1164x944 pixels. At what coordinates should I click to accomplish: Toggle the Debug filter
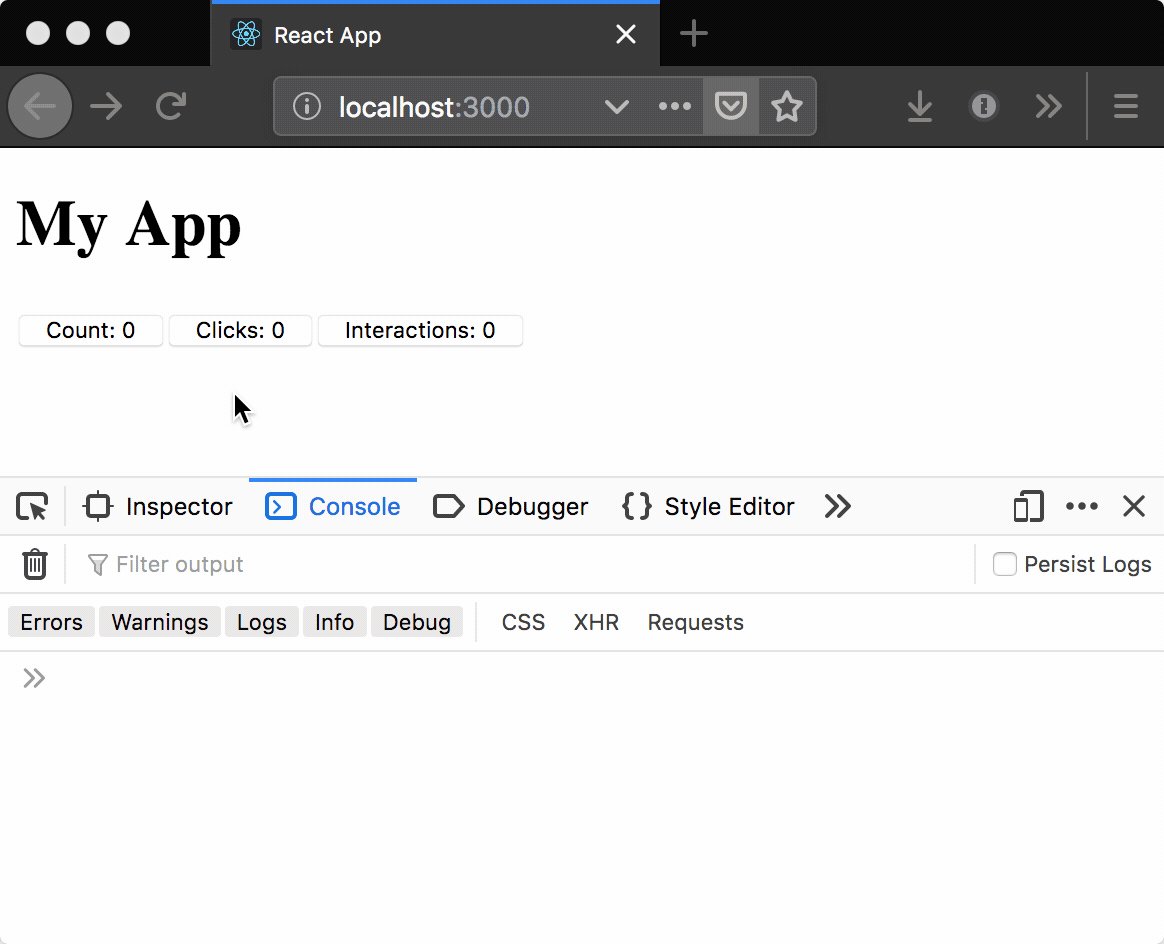(x=416, y=622)
